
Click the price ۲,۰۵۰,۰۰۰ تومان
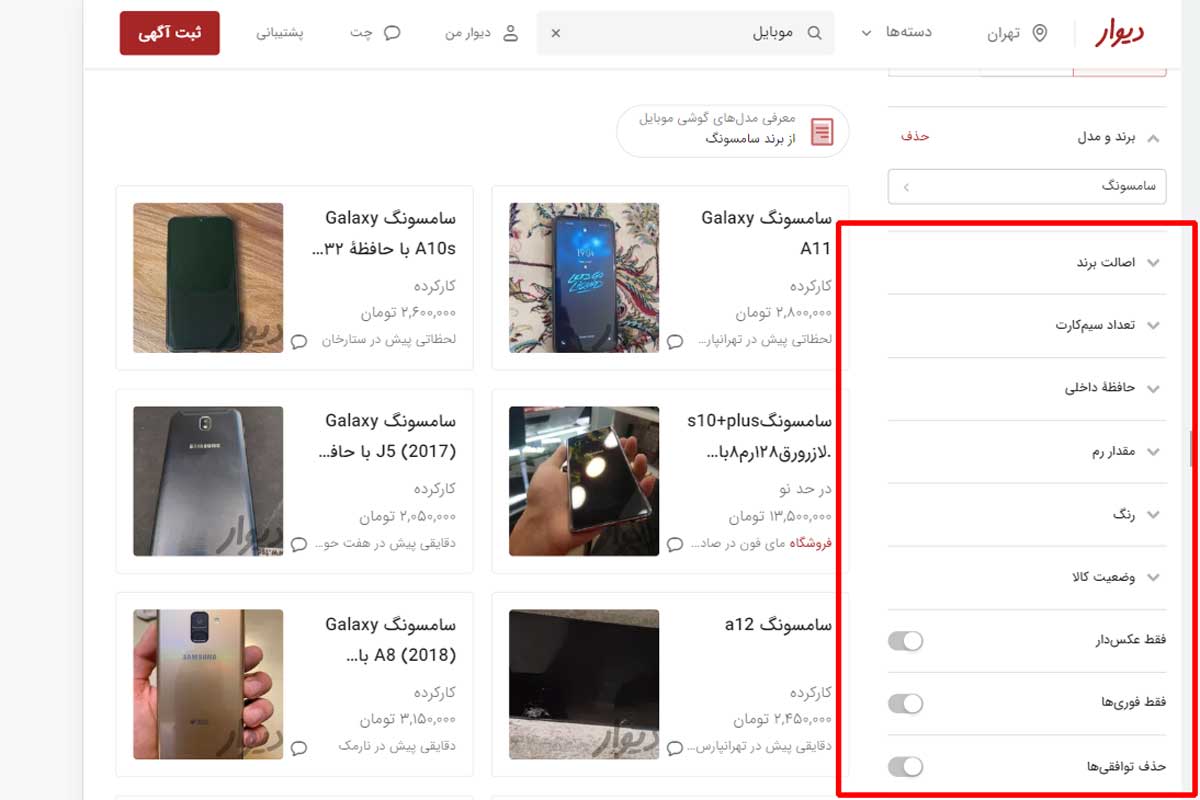pos(408,517)
